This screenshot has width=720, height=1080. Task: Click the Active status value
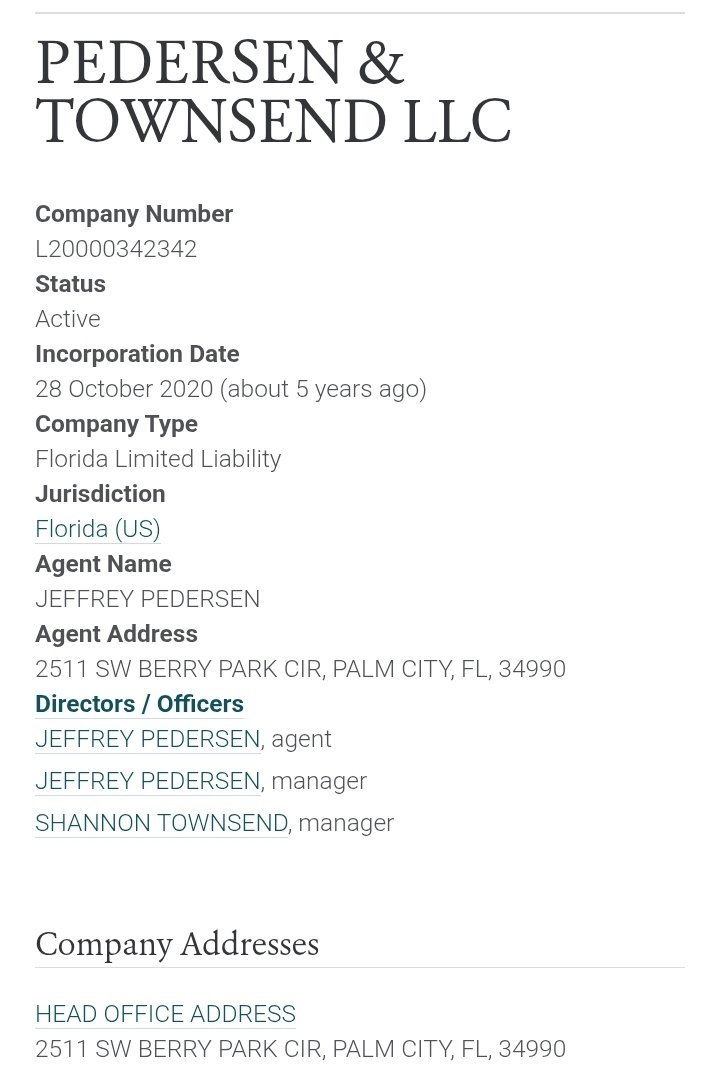click(68, 319)
